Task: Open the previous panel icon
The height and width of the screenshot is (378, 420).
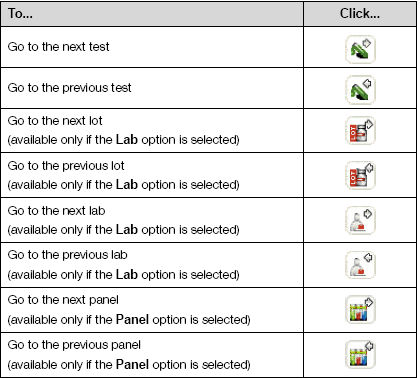Action: (360, 354)
